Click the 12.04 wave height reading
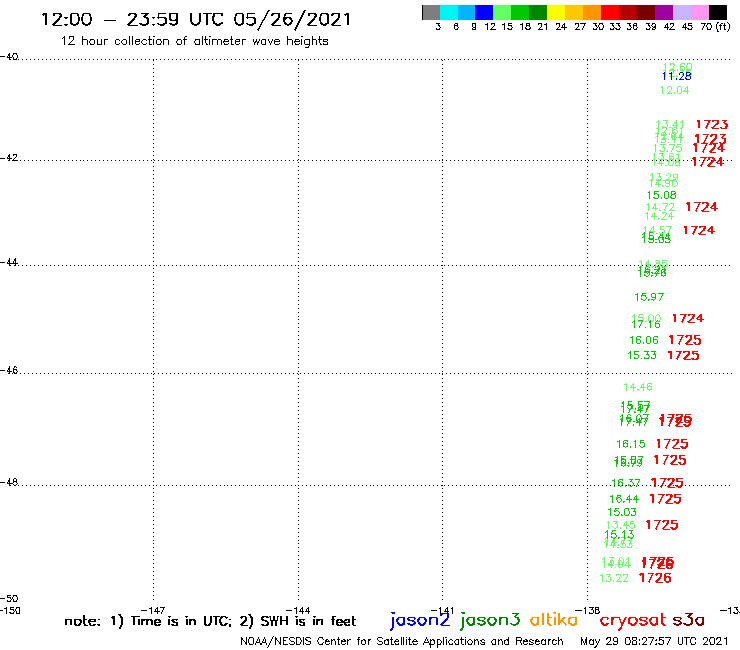 click(x=674, y=90)
